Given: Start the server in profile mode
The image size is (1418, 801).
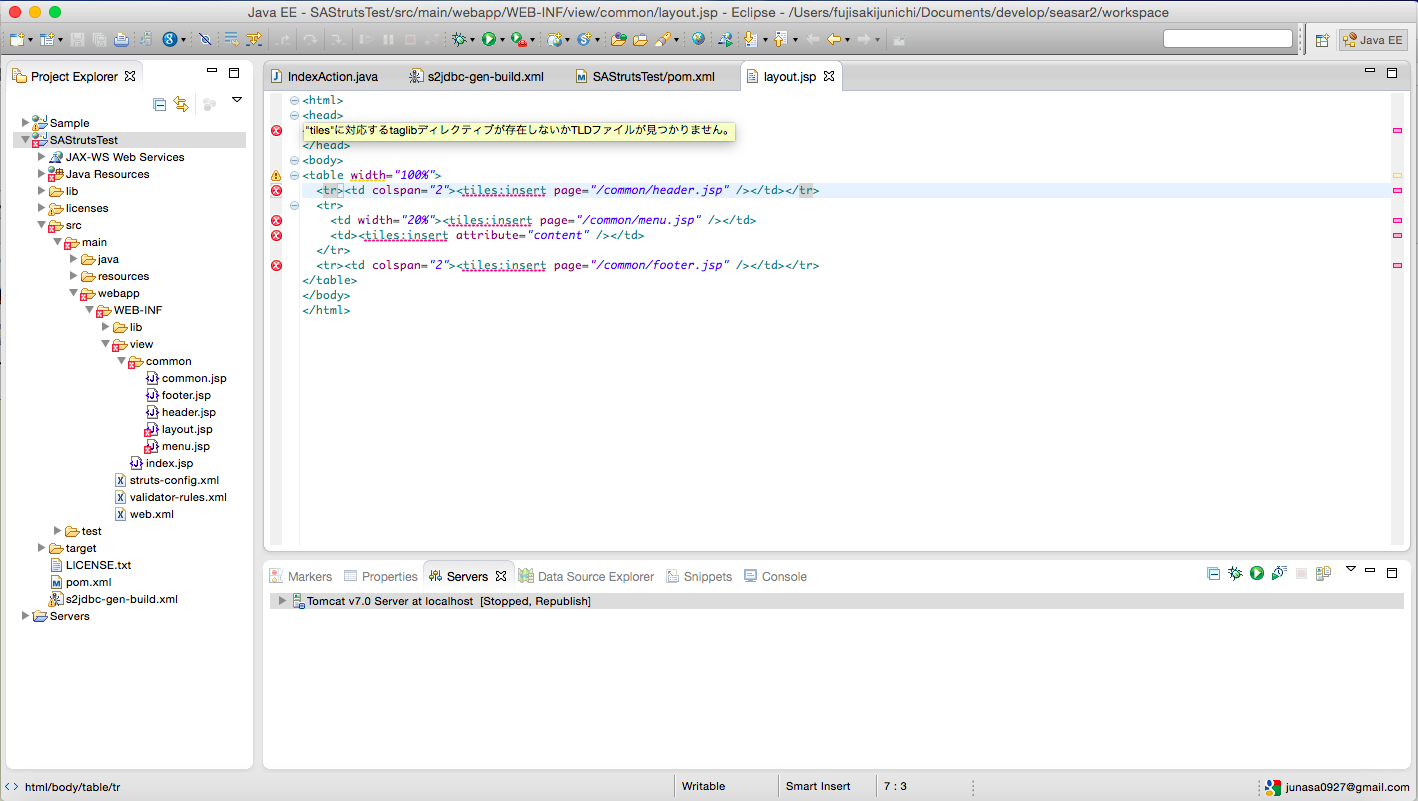Looking at the screenshot, I should tap(1278, 573).
